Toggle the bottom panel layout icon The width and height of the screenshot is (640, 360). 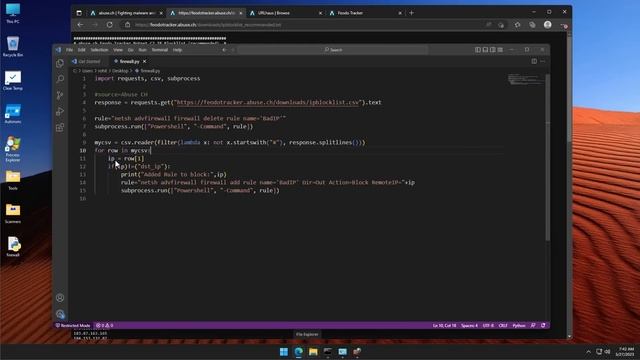(x=485, y=50)
